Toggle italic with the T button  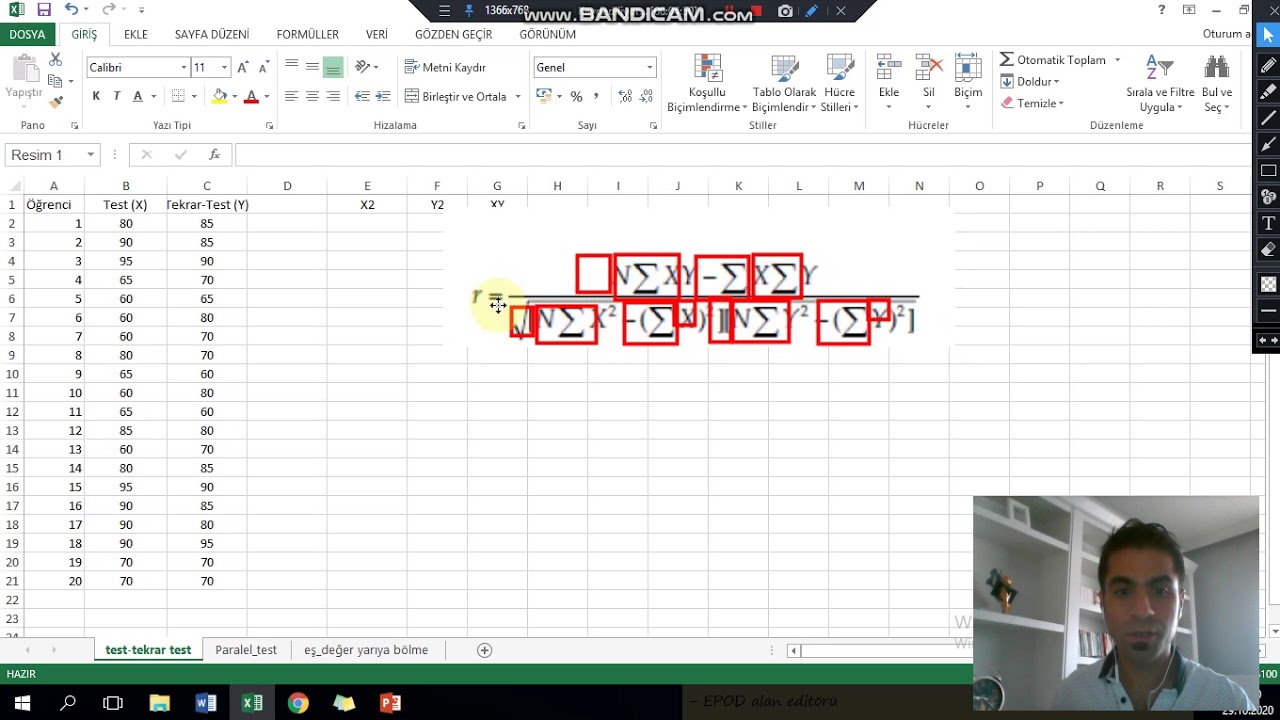[x=117, y=96]
